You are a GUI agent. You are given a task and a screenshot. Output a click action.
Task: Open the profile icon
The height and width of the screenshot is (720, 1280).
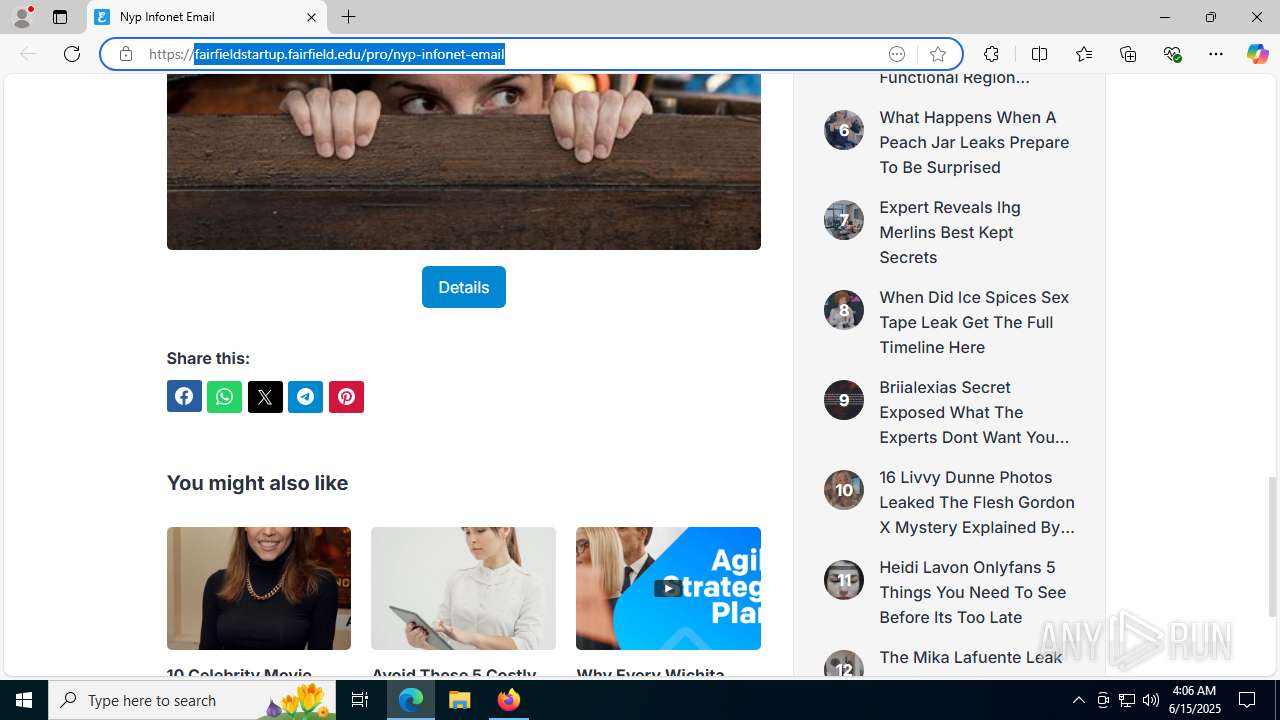pos(22,17)
